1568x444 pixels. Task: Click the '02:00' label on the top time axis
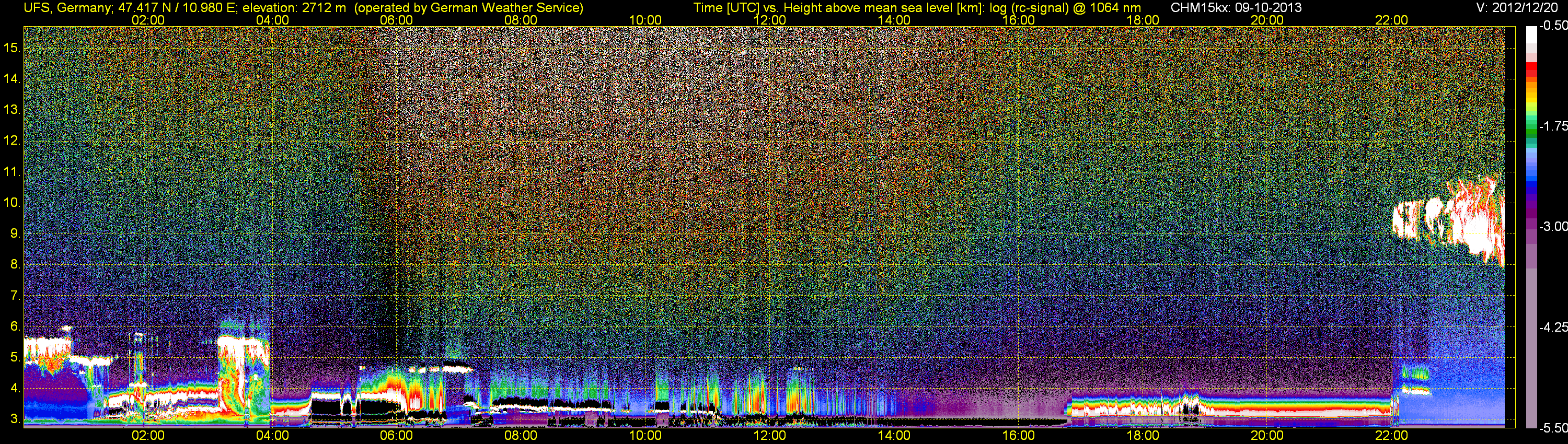point(148,20)
